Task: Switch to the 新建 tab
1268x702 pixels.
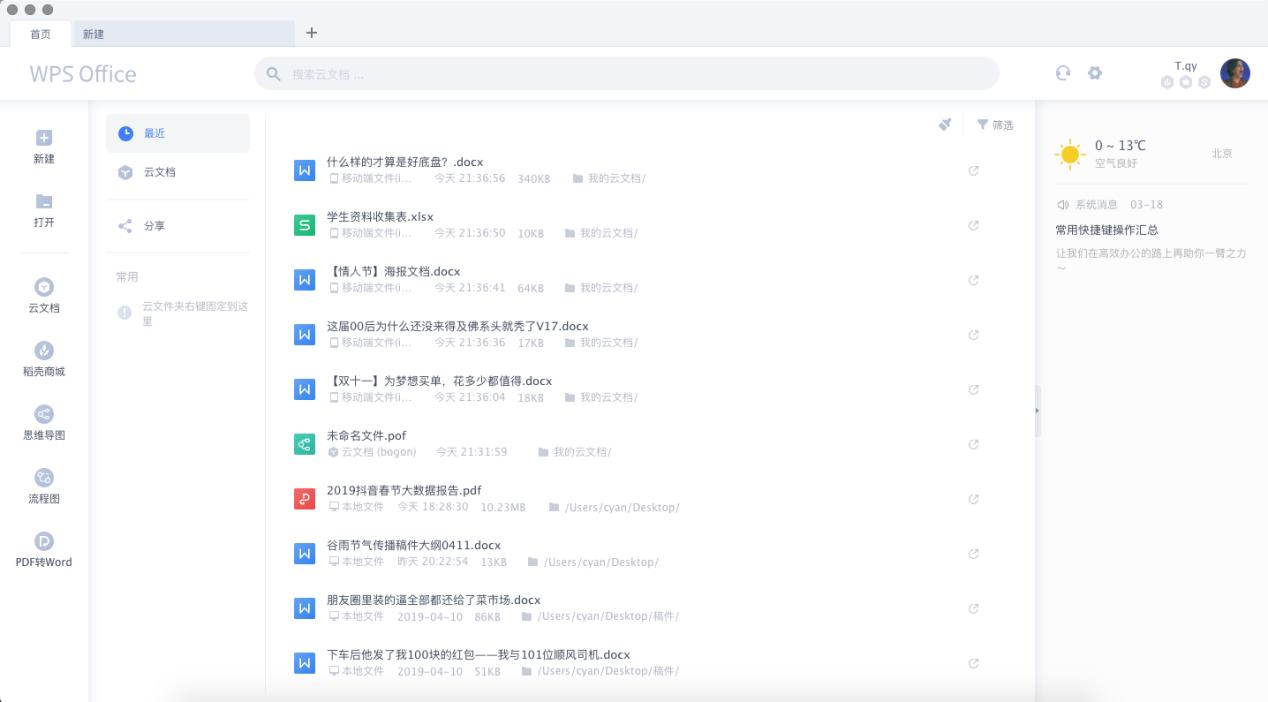Action: coord(93,33)
